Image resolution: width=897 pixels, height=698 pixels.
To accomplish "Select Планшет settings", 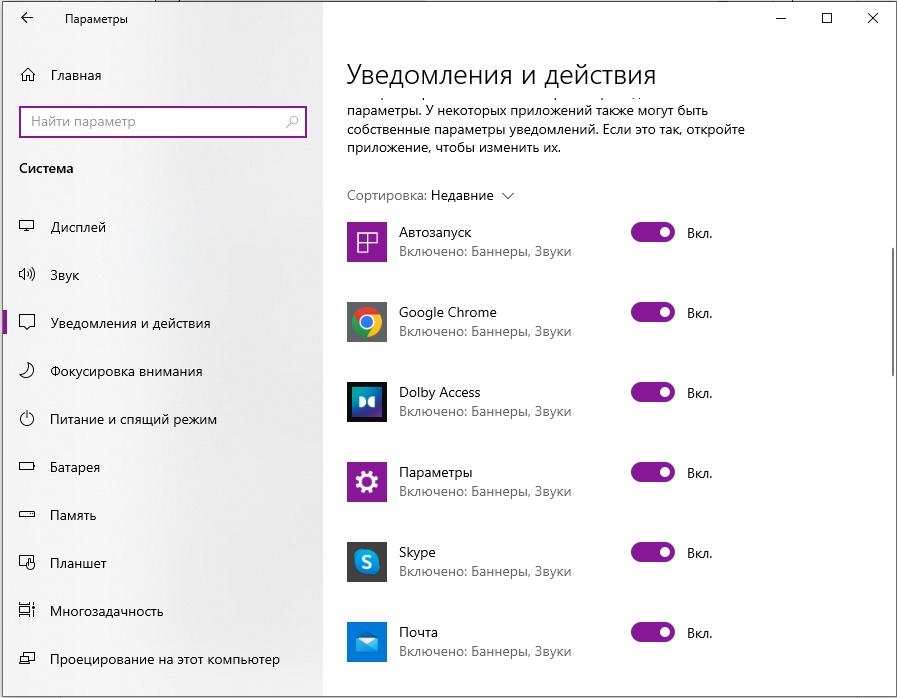I will [162, 563].
